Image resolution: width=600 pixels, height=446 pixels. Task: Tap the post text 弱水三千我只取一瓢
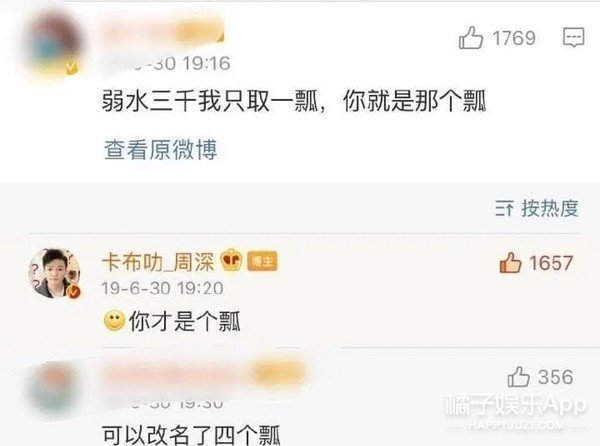point(210,101)
